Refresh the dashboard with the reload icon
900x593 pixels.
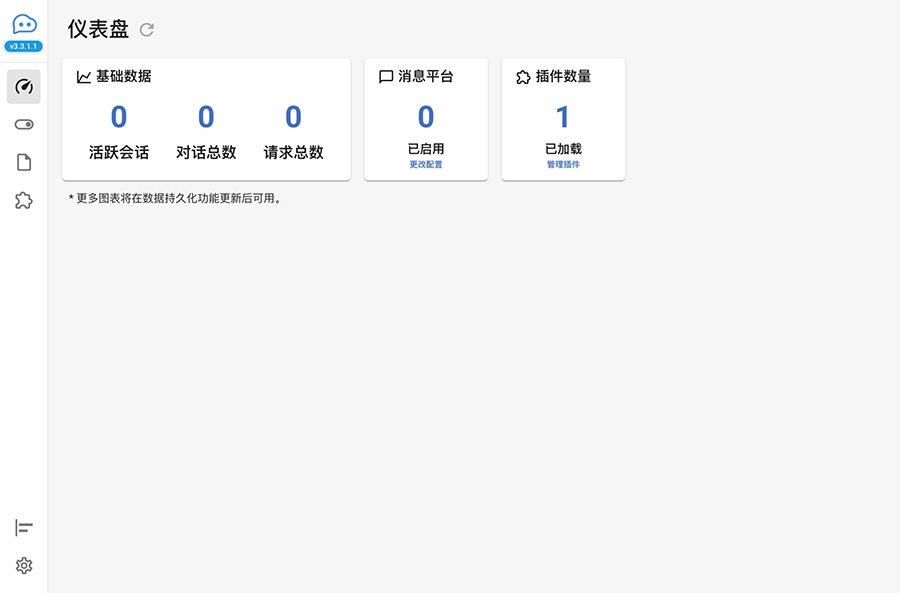coord(147,30)
